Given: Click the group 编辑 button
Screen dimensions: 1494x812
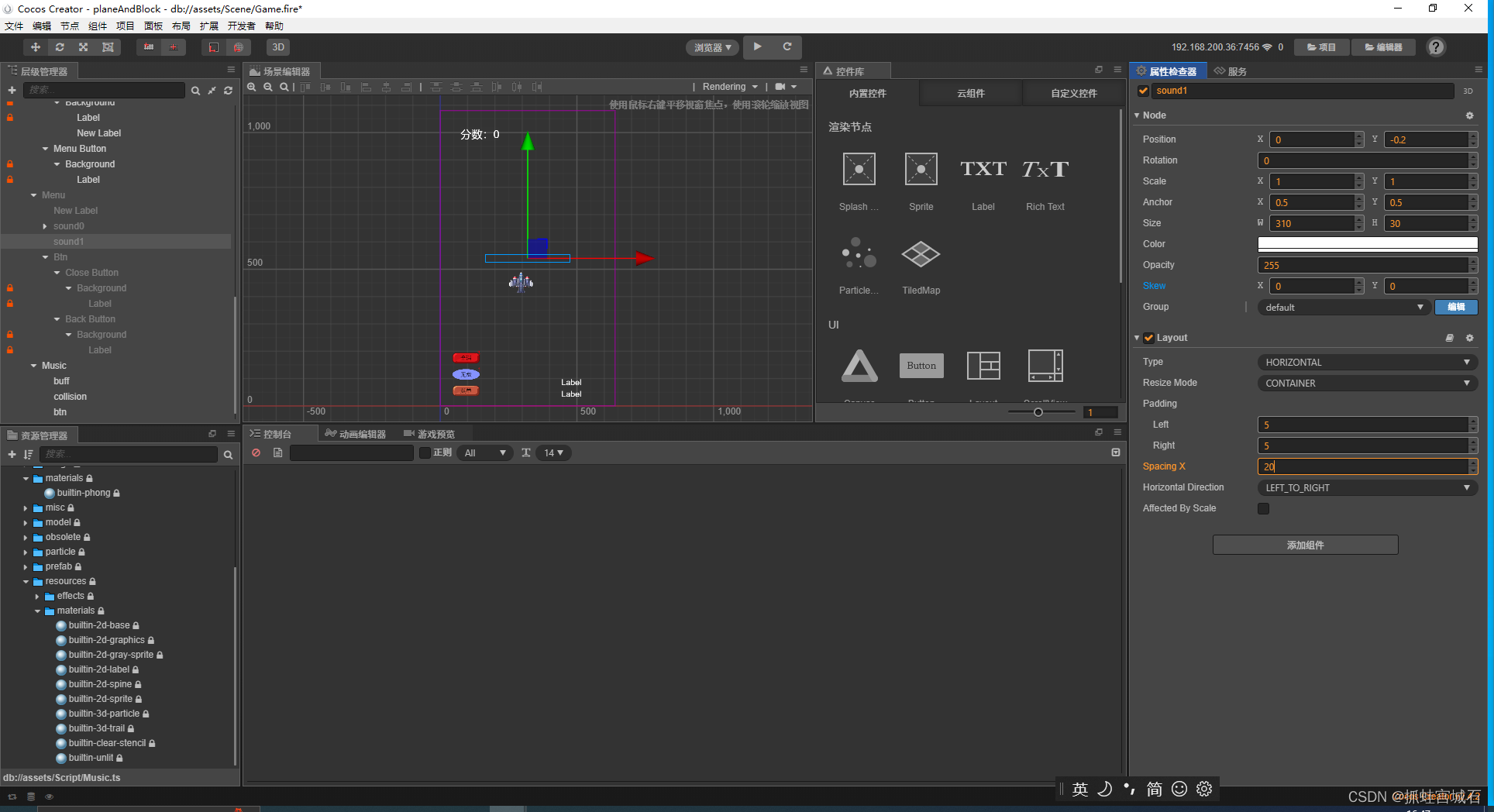Looking at the screenshot, I should tap(1456, 307).
